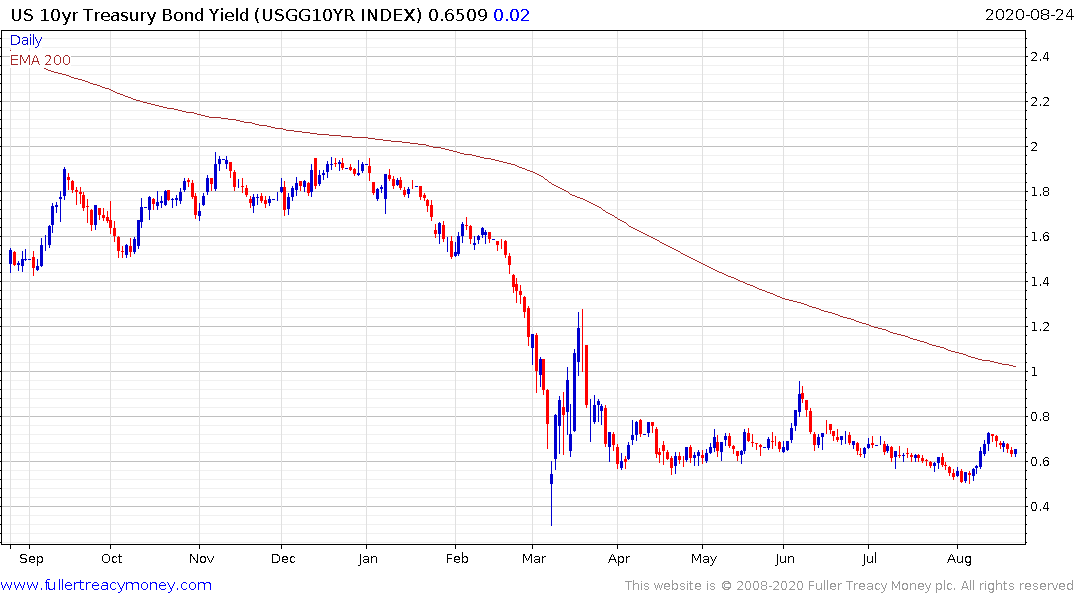Click the 'Sep' x-axis label
Screen dimensions: 1075x600
(x=31, y=559)
